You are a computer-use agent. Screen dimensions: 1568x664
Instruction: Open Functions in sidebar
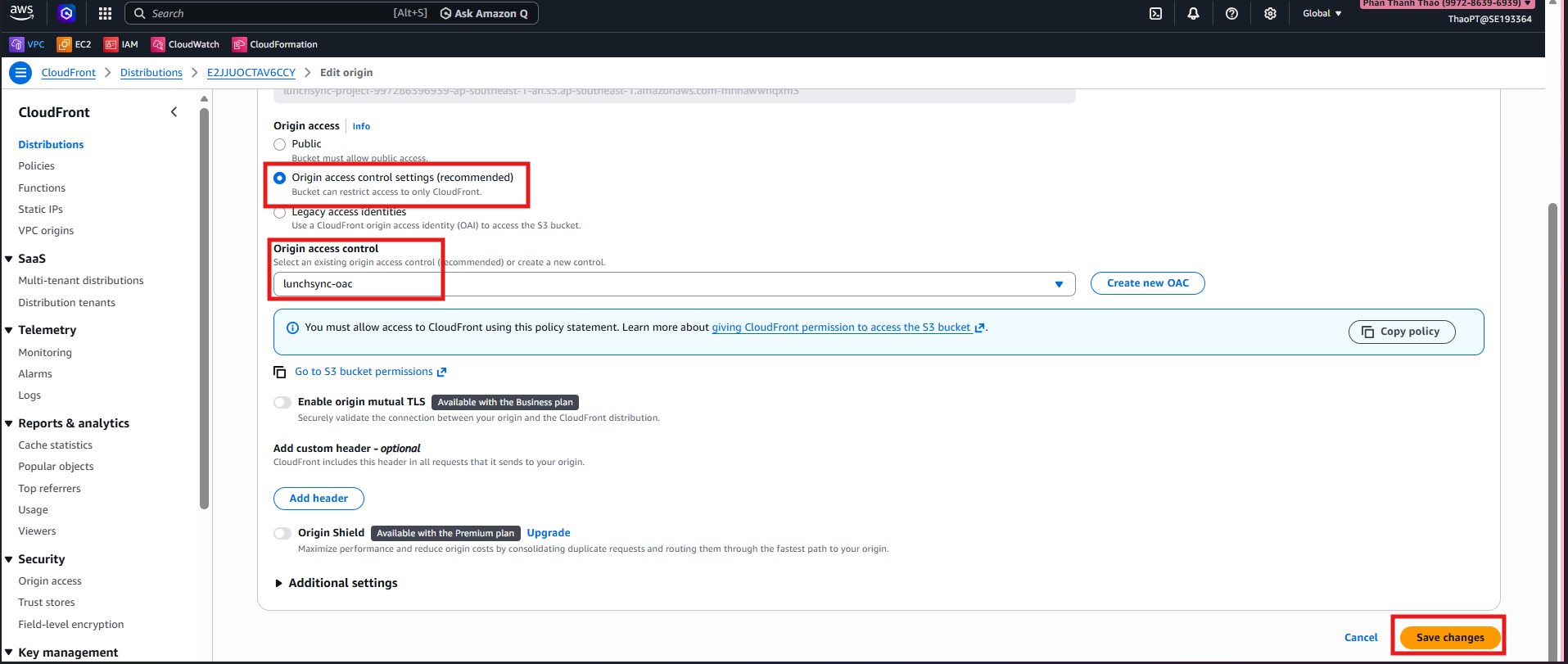42,187
